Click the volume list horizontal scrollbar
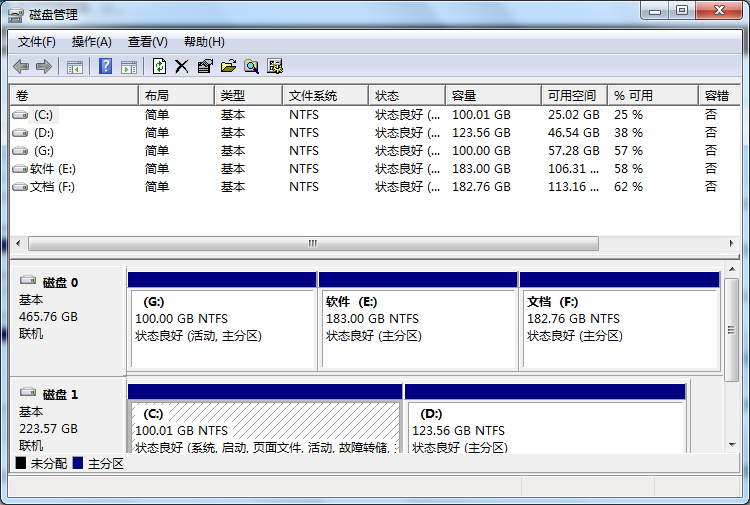 pyautogui.click(x=313, y=243)
